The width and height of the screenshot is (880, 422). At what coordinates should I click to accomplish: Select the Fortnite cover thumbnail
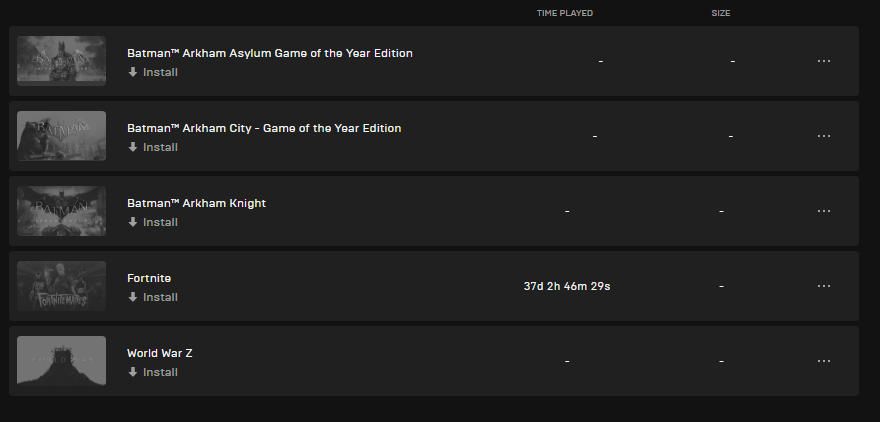[x=61, y=286]
